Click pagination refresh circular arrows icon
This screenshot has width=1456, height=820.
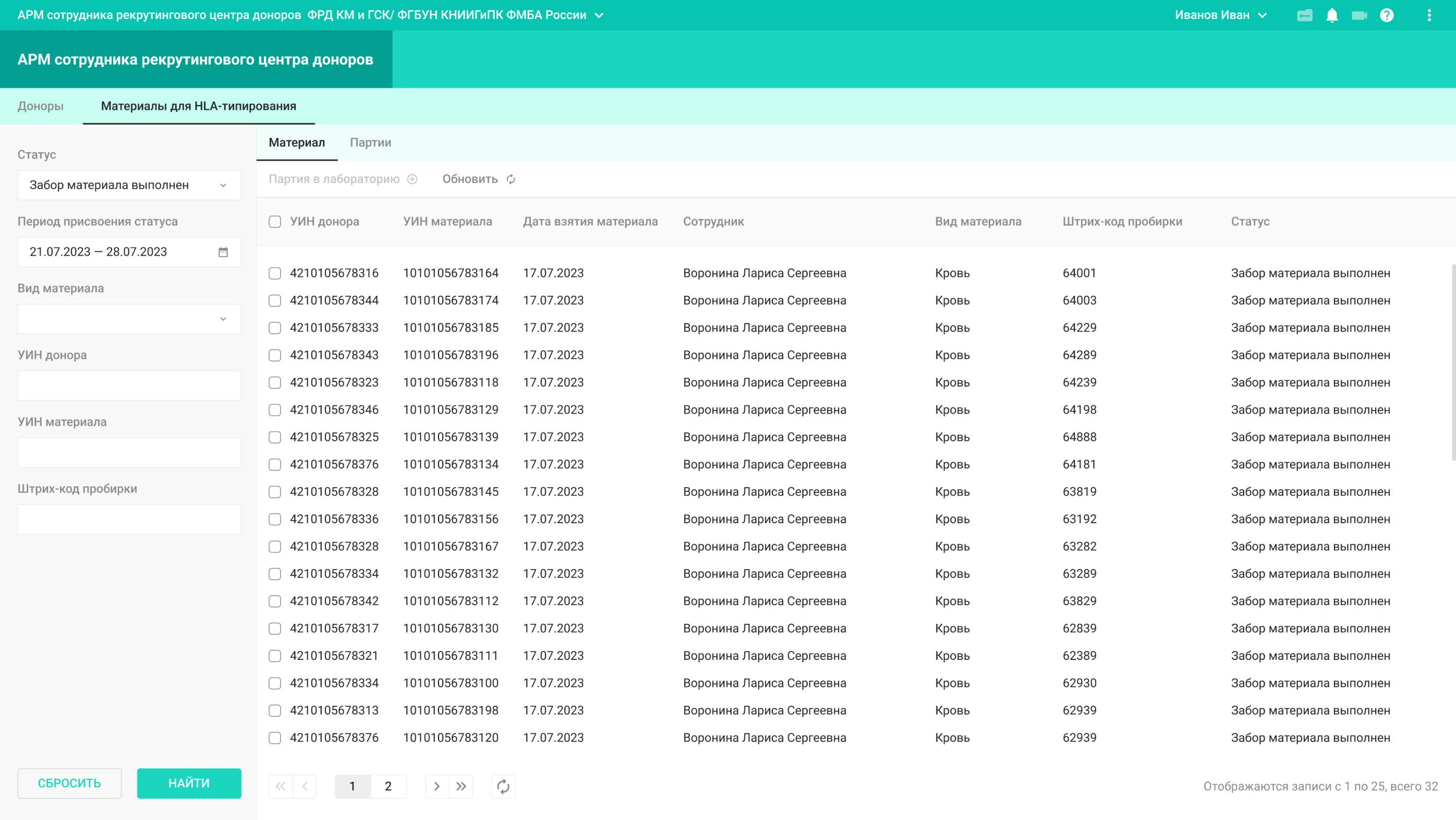click(x=503, y=786)
